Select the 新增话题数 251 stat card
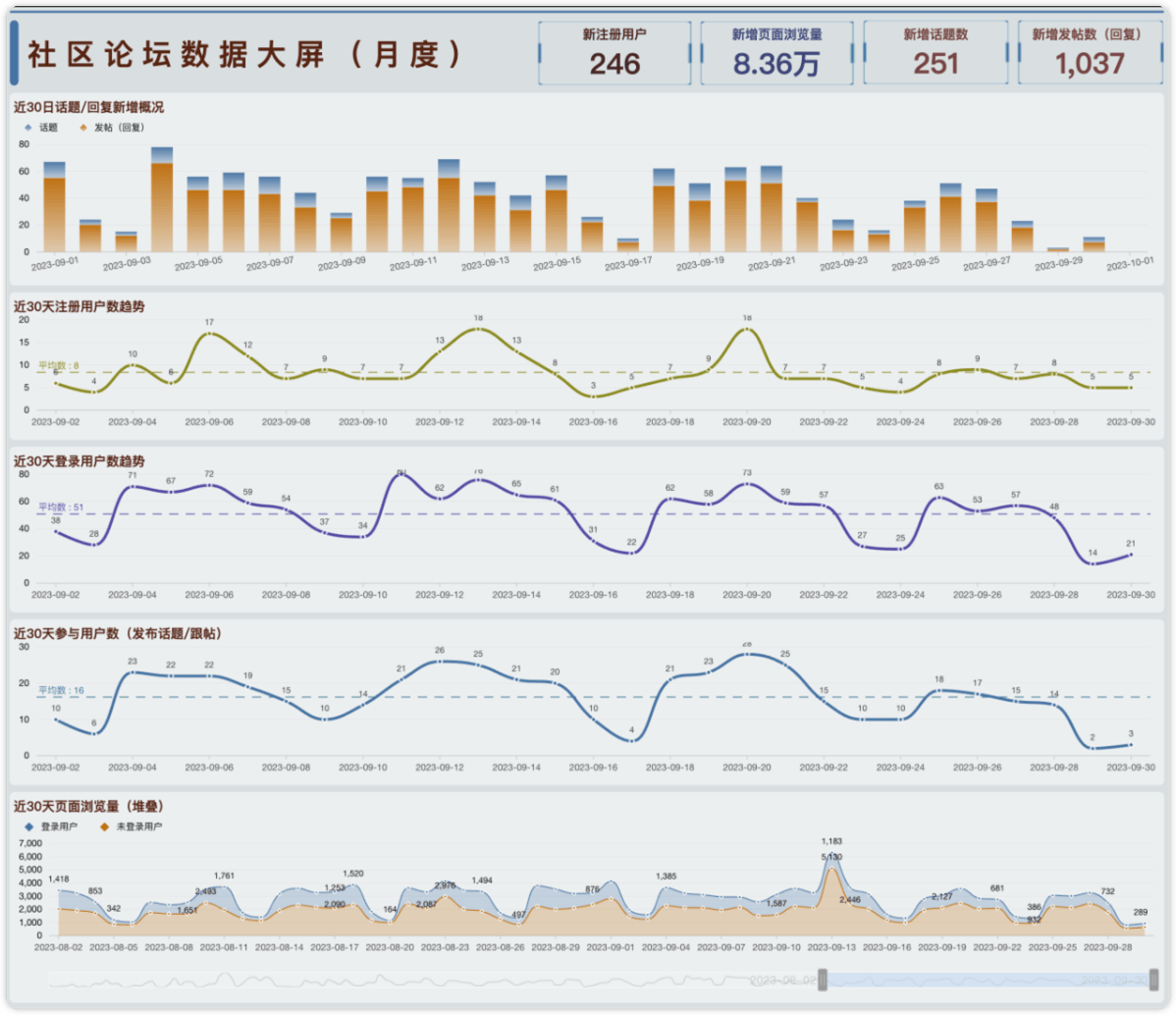The width and height of the screenshot is (1176, 1015). click(x=935, y=52)
